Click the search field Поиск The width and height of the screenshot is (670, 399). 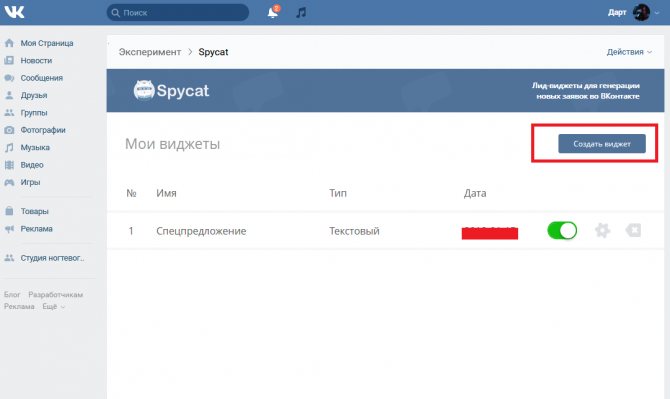(178, 12)
